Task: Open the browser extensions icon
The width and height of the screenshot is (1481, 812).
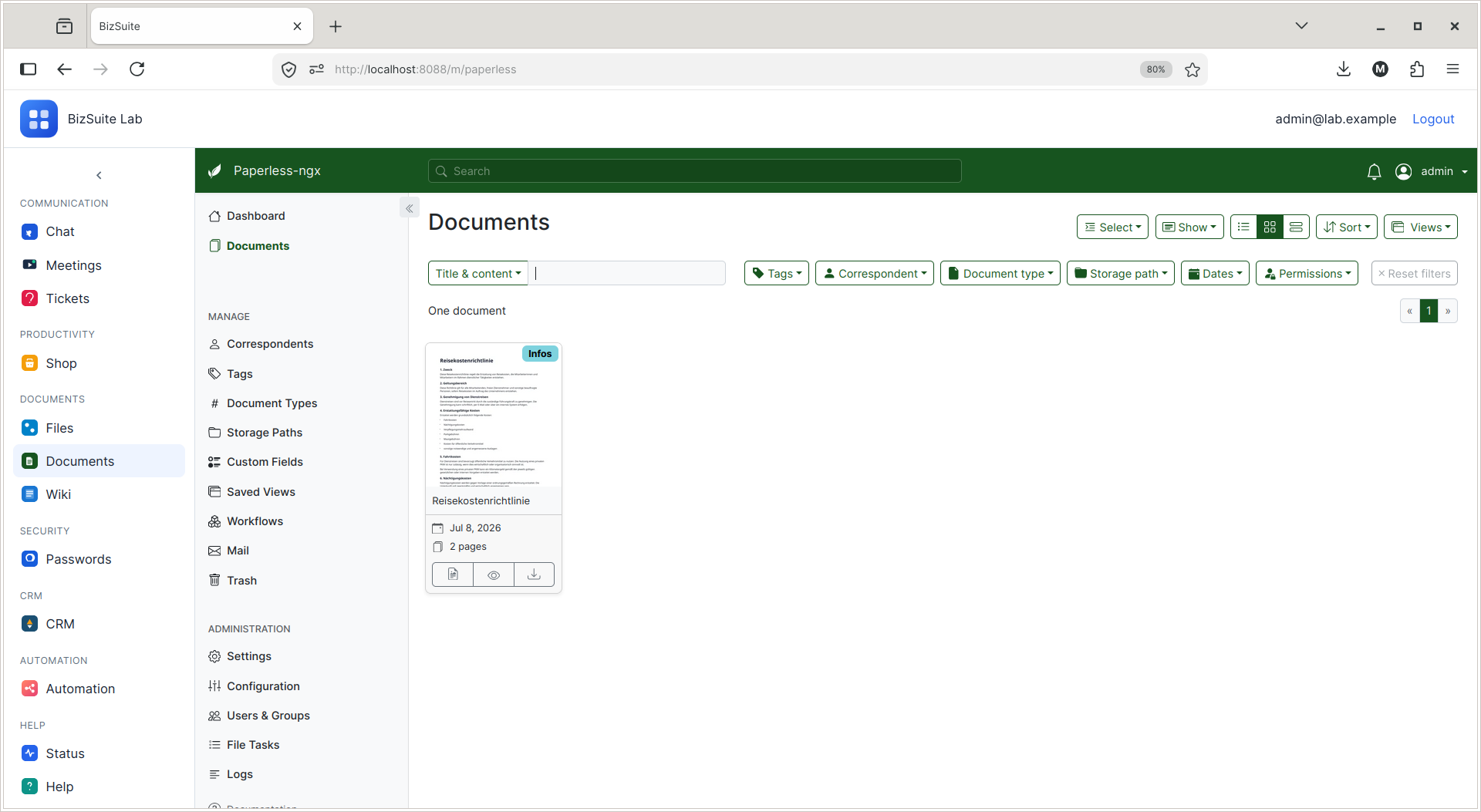Action: tap(1417, 69)
